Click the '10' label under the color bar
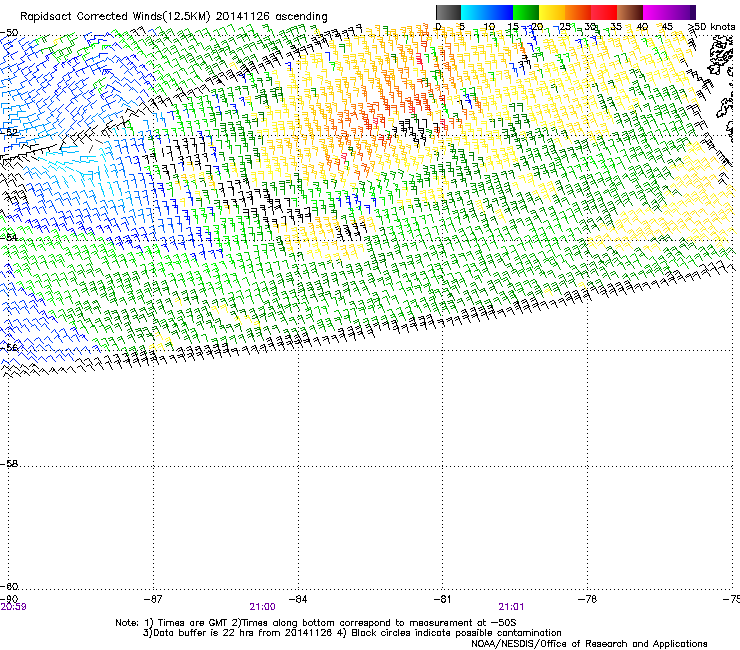 (489, 27)
